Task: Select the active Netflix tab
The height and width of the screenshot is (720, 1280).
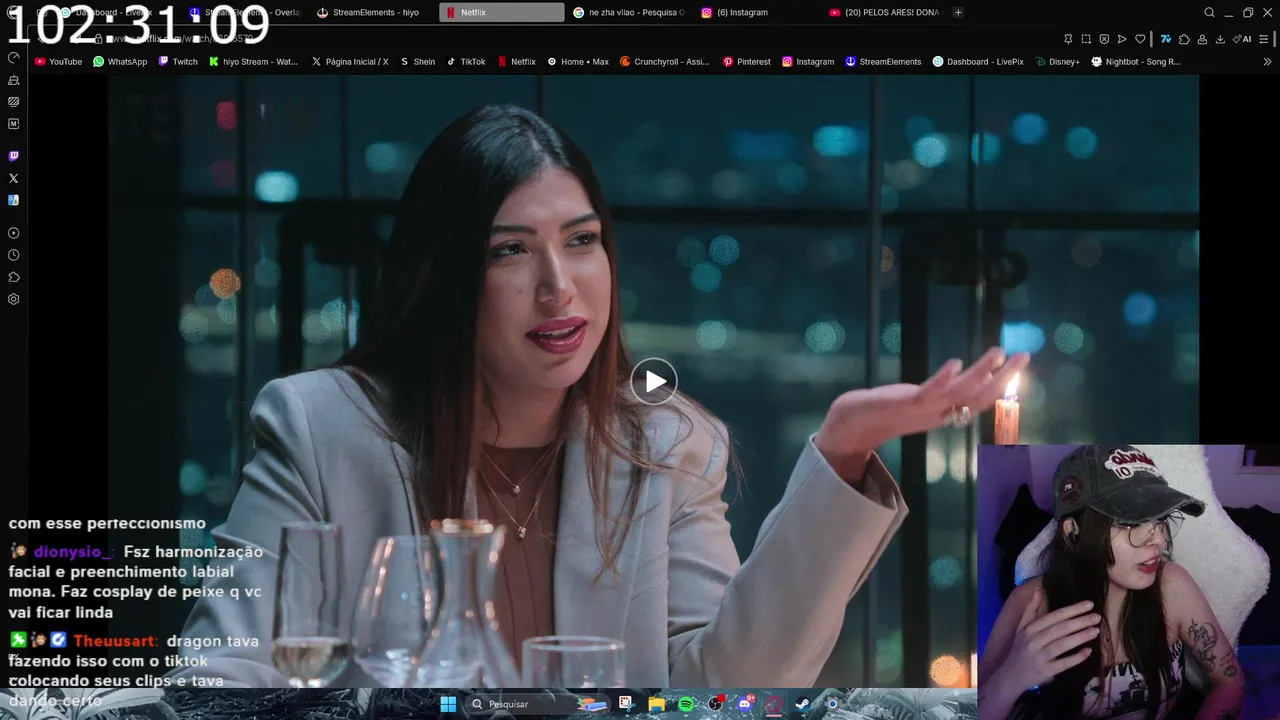Action: click(x=501, y=12)
